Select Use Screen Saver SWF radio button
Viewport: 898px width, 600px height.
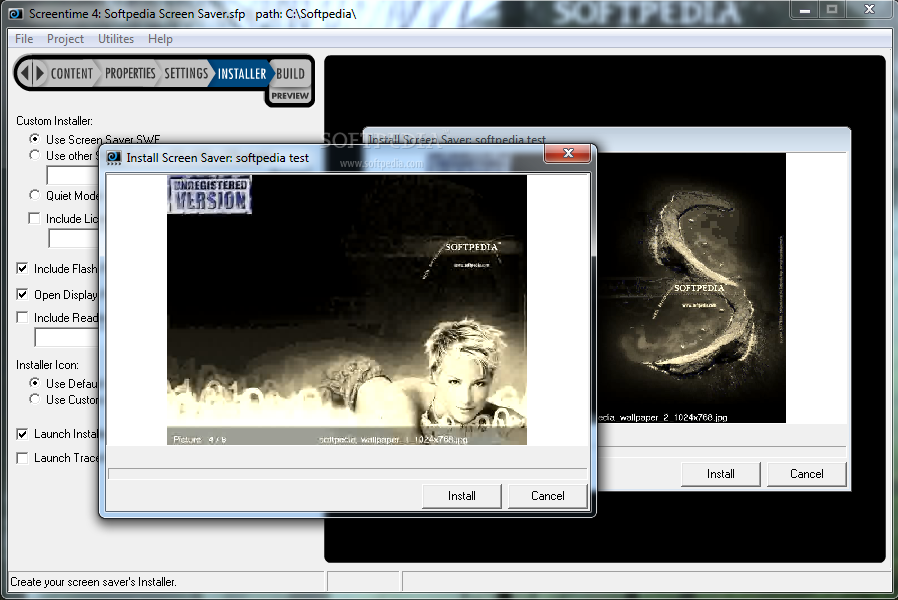[34, 139]
